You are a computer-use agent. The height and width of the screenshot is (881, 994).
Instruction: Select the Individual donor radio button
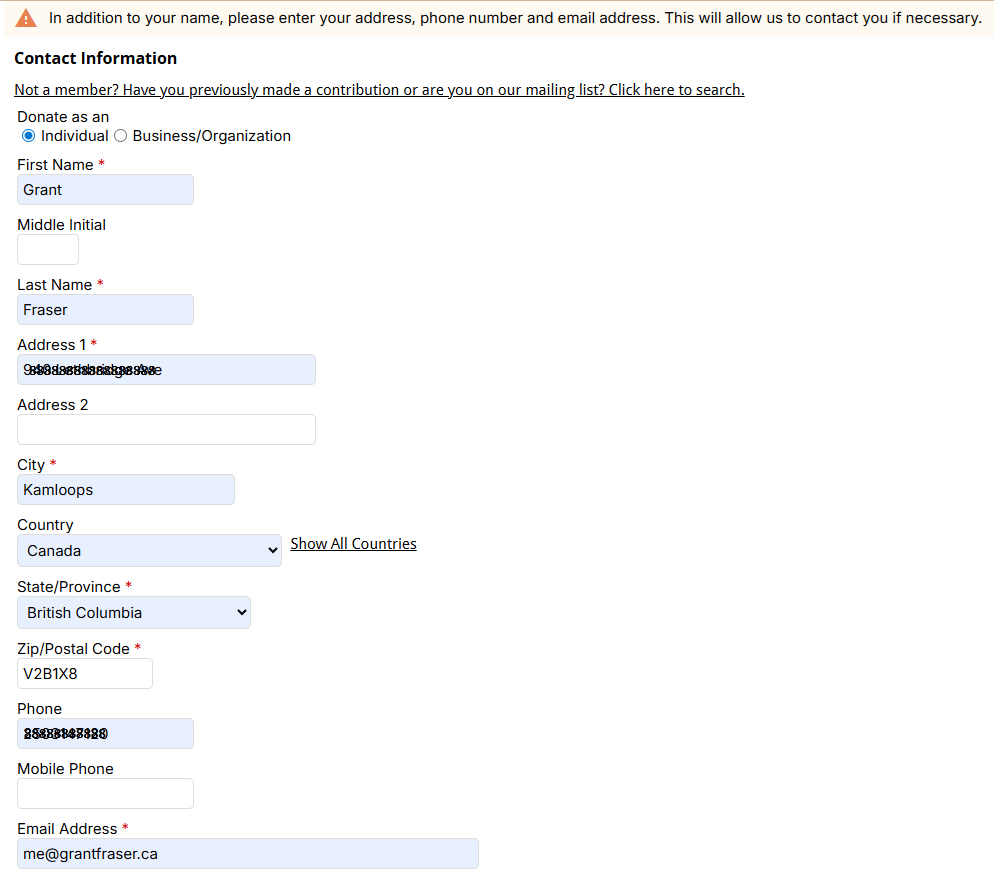(28, 136)
